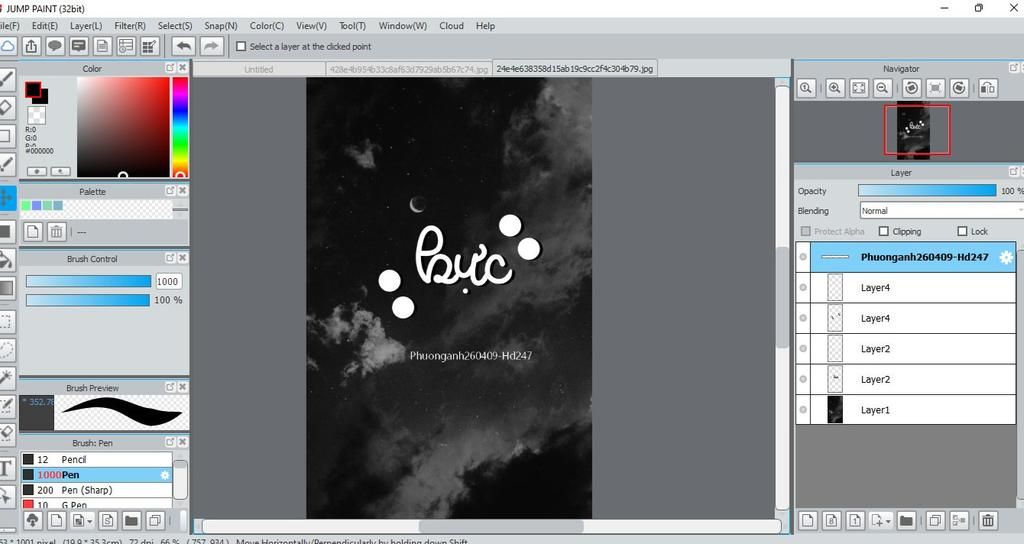Click the brush size slider in Brush Control
Screen dimensions: 1024x544
pyautogui.click(x=88, y=281)
